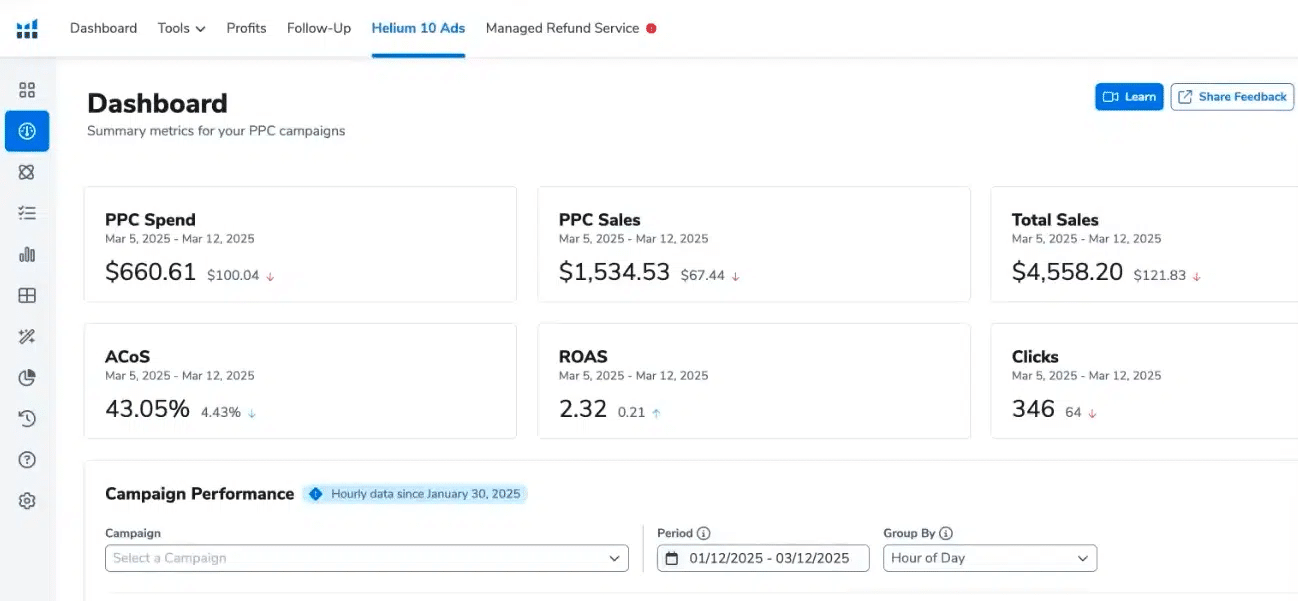Image resolution: width=1298 pixels, height=601 pixels.
Task: Click the info icon beside Period
Action: coord(703,534)
